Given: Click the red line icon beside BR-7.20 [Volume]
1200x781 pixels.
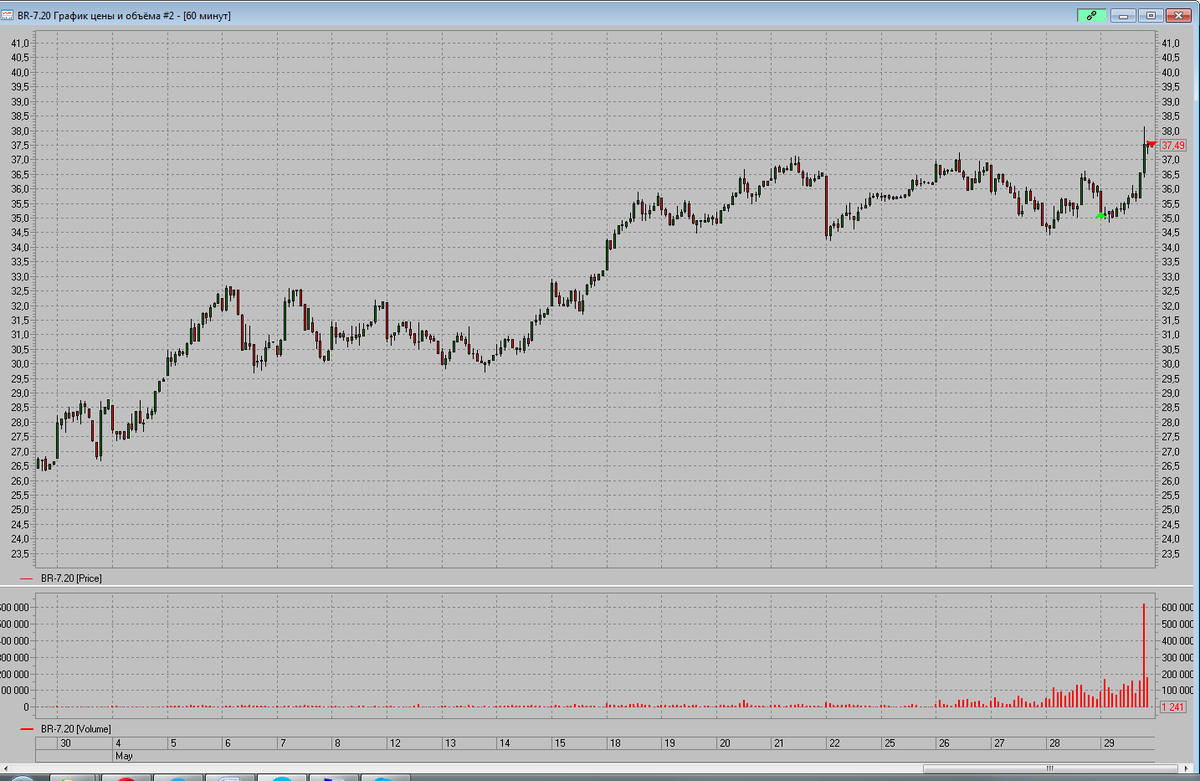Looking at the screenshot, I should point(26,730).
